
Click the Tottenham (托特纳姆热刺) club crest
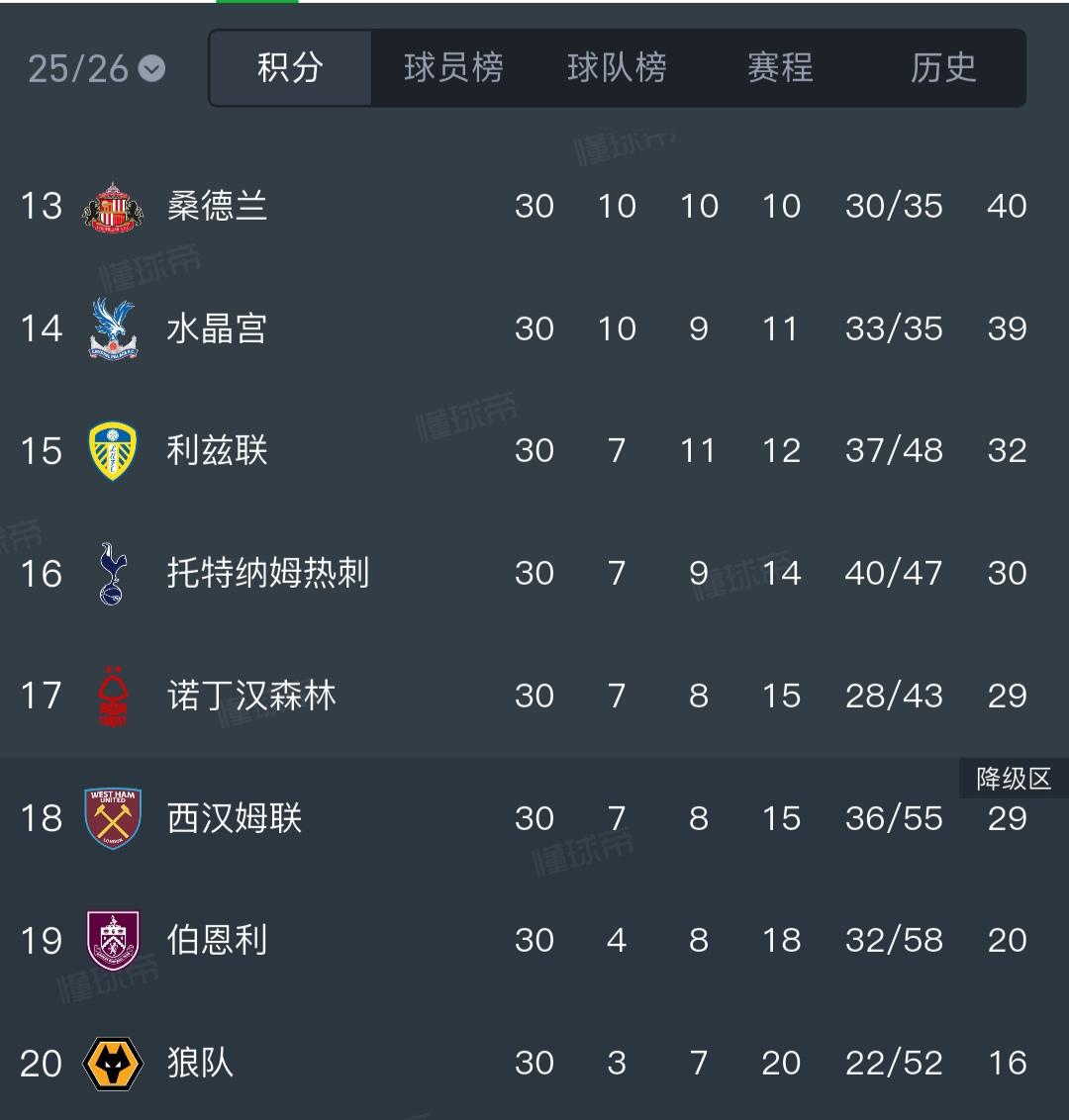pos(112,574)
